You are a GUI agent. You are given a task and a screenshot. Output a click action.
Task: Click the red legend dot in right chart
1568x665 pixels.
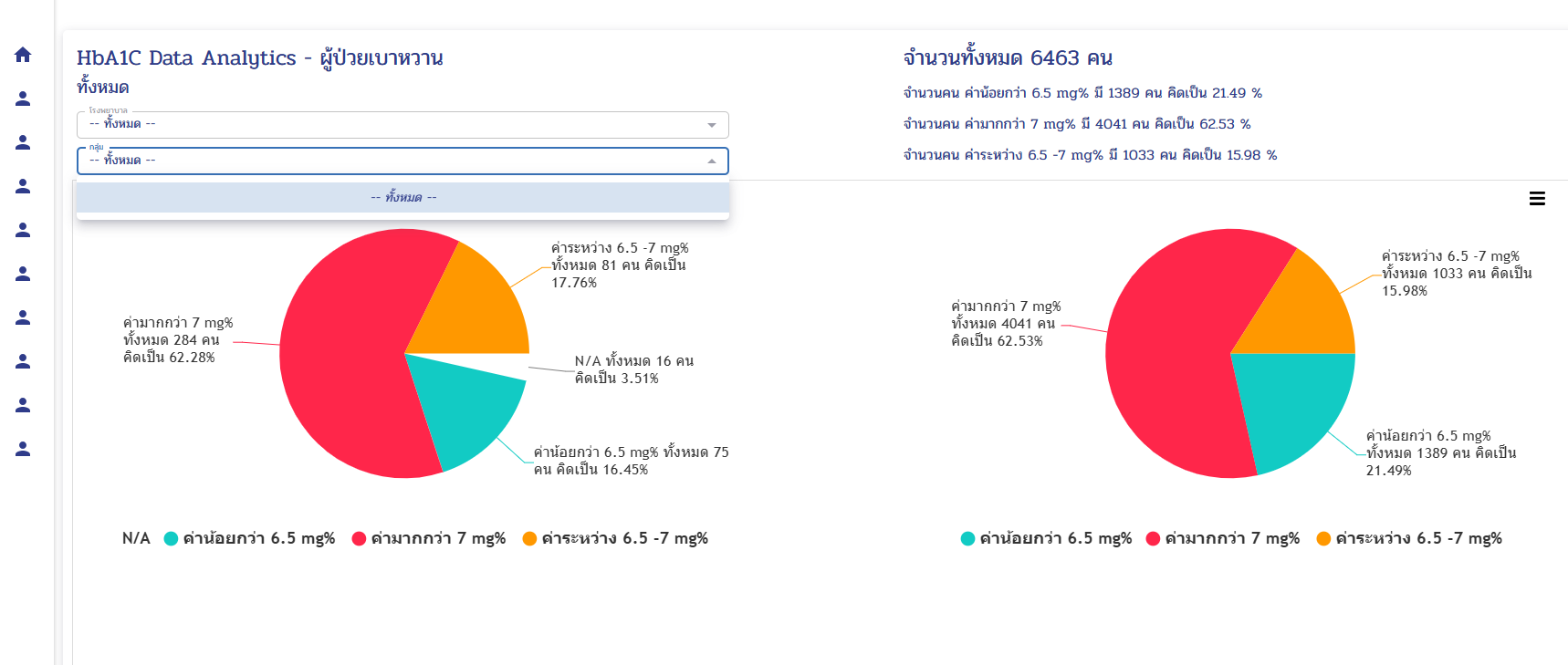tap(1153, 538)
